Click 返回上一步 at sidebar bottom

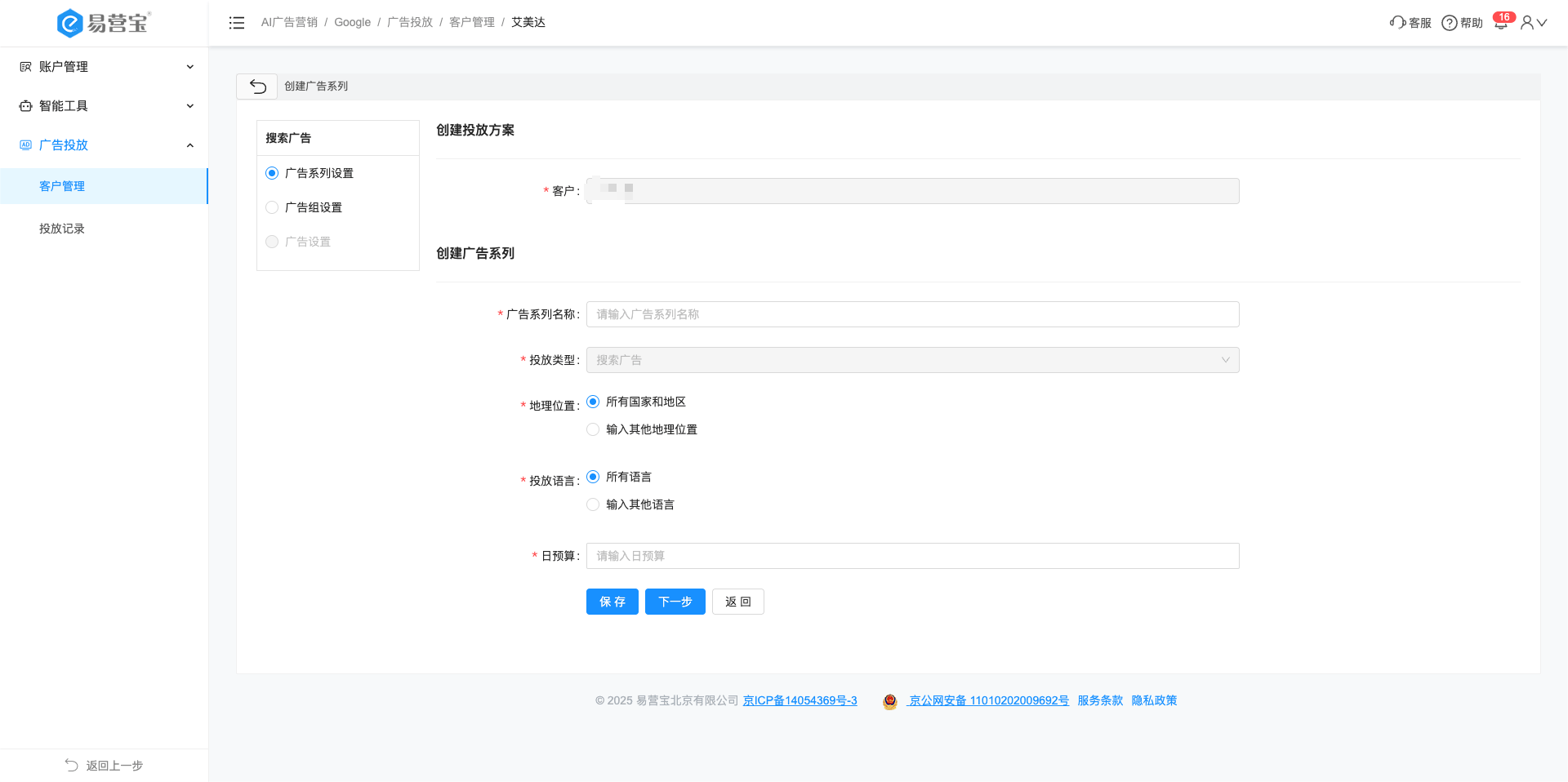(x=105, y=766)
